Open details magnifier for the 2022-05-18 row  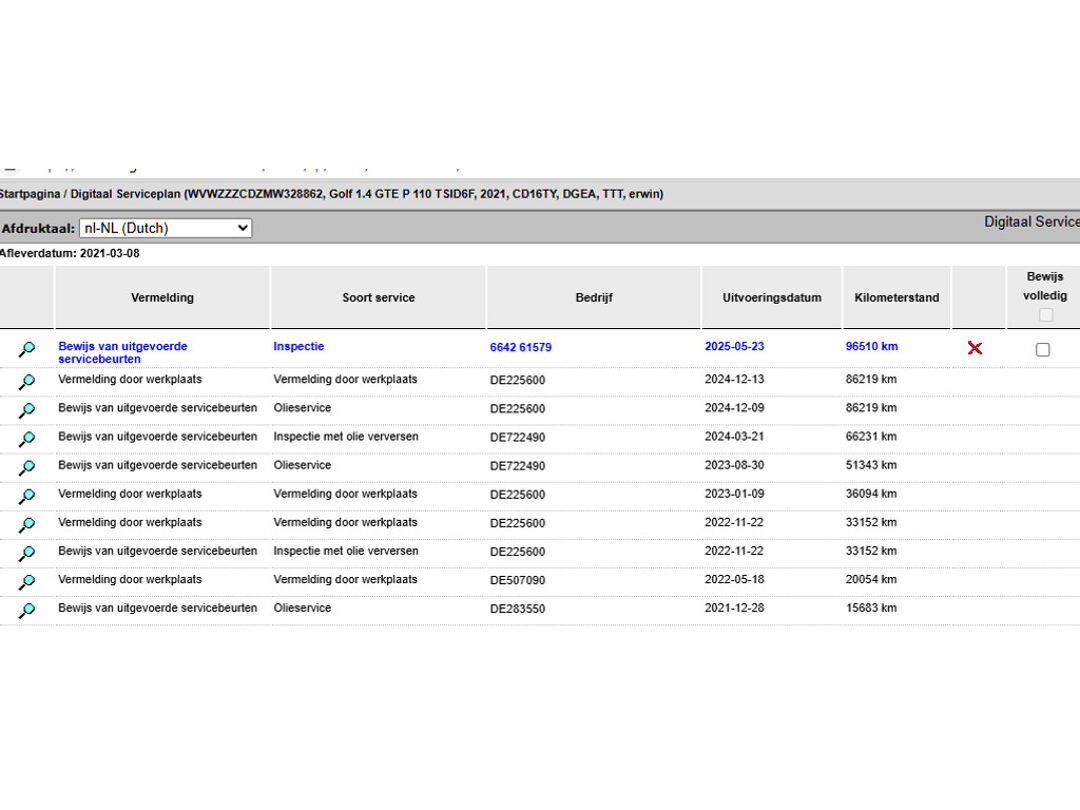[x=26, y=581]
